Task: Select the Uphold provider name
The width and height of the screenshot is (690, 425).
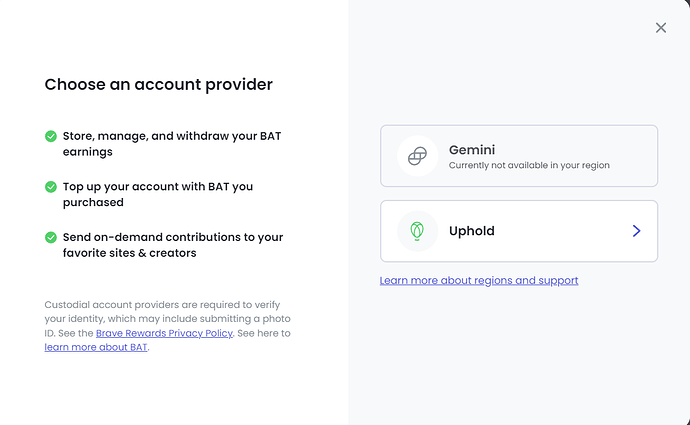Action: (472, 231)
